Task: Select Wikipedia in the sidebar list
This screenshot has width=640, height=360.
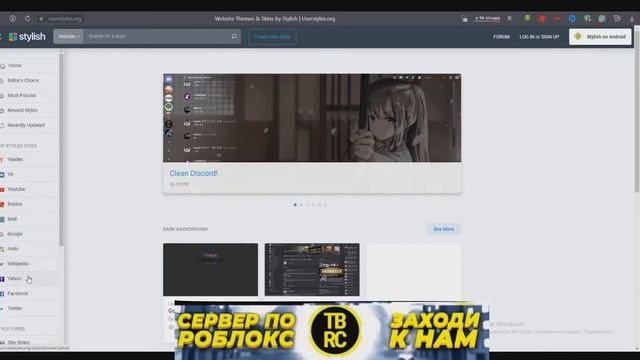Action: pyautogui.click(x=18, y=264)
